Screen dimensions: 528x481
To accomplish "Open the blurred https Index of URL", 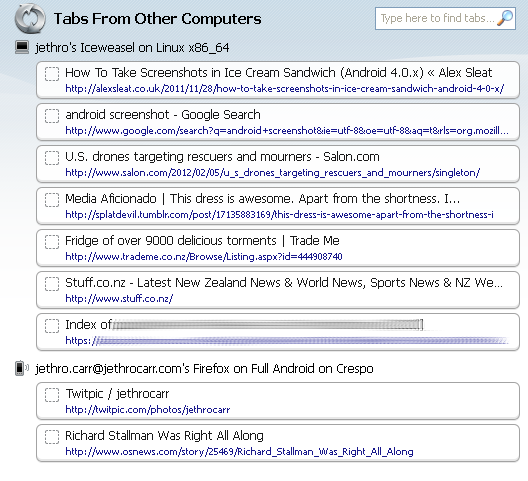I will (287, 341).
